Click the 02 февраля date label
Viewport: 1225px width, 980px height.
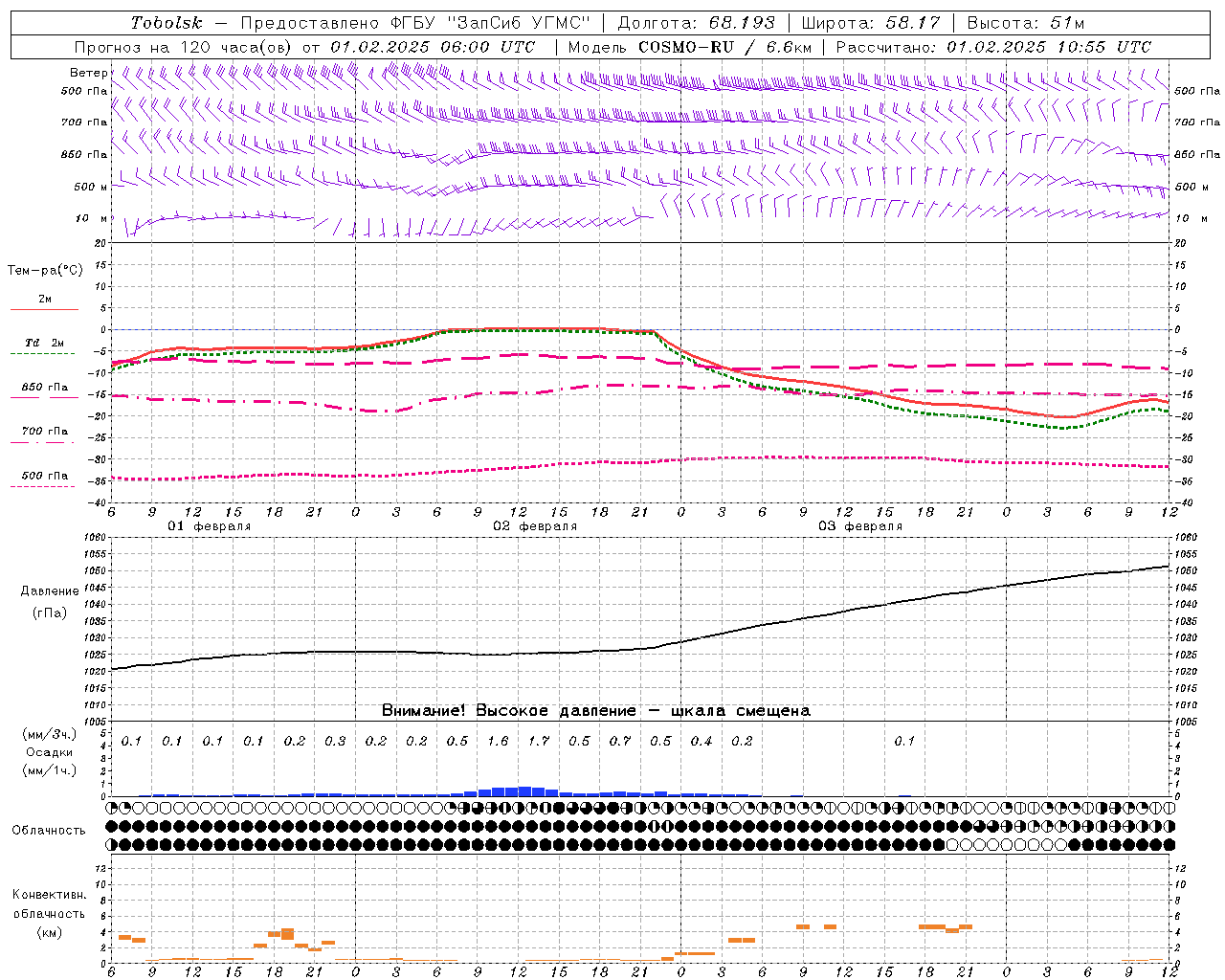coord(535,526)
